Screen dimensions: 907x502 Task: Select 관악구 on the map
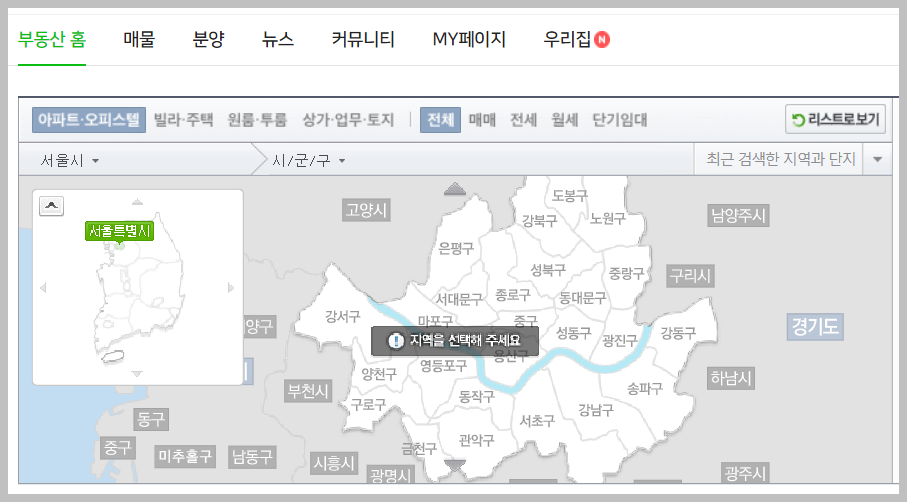[x=477, y=441]
